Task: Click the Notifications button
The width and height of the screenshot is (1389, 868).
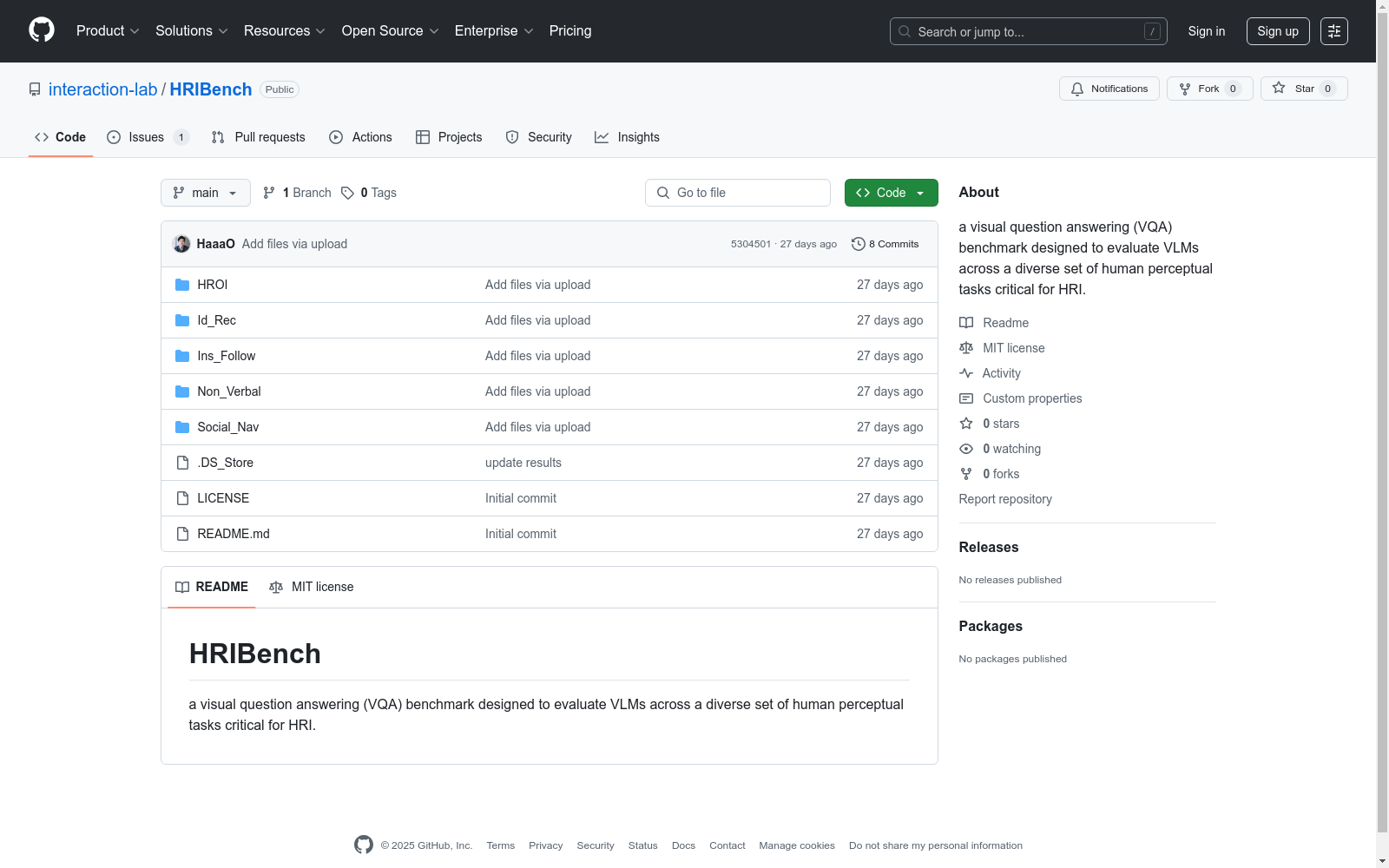Action: coord(1109,89)
